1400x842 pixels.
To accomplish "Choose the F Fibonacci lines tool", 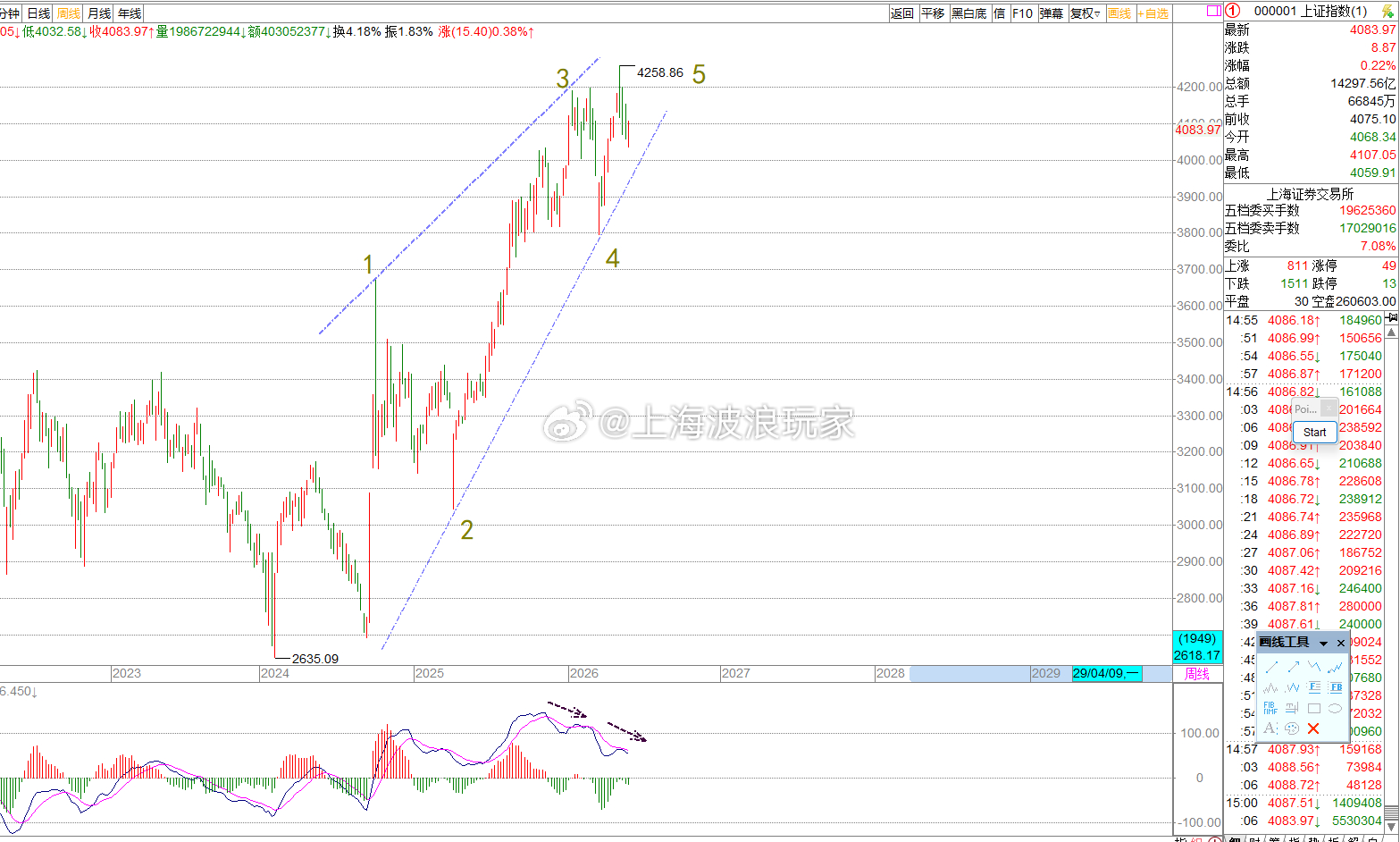I will pyautogui.click(x=1314, y=687).
